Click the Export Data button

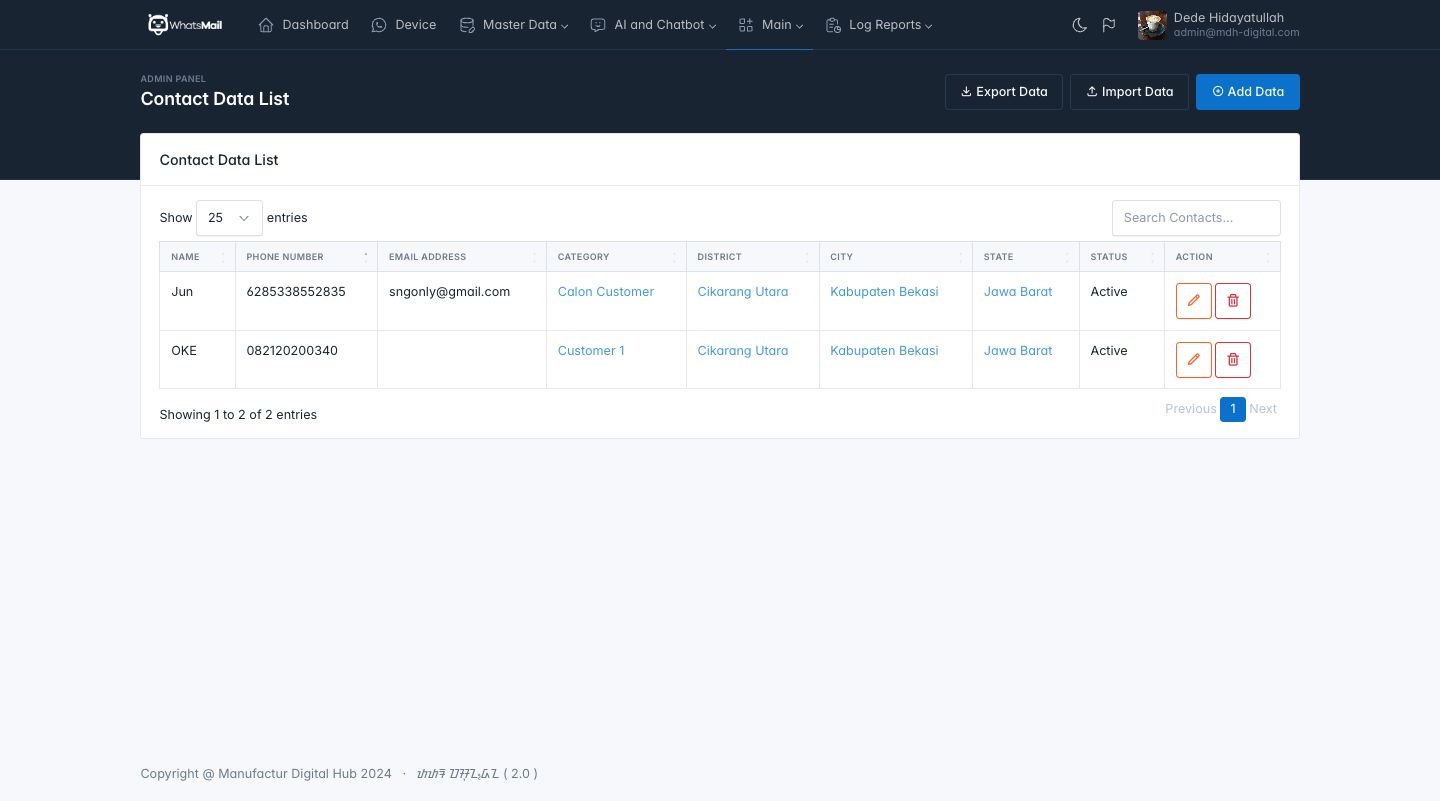click(1003, 92)
